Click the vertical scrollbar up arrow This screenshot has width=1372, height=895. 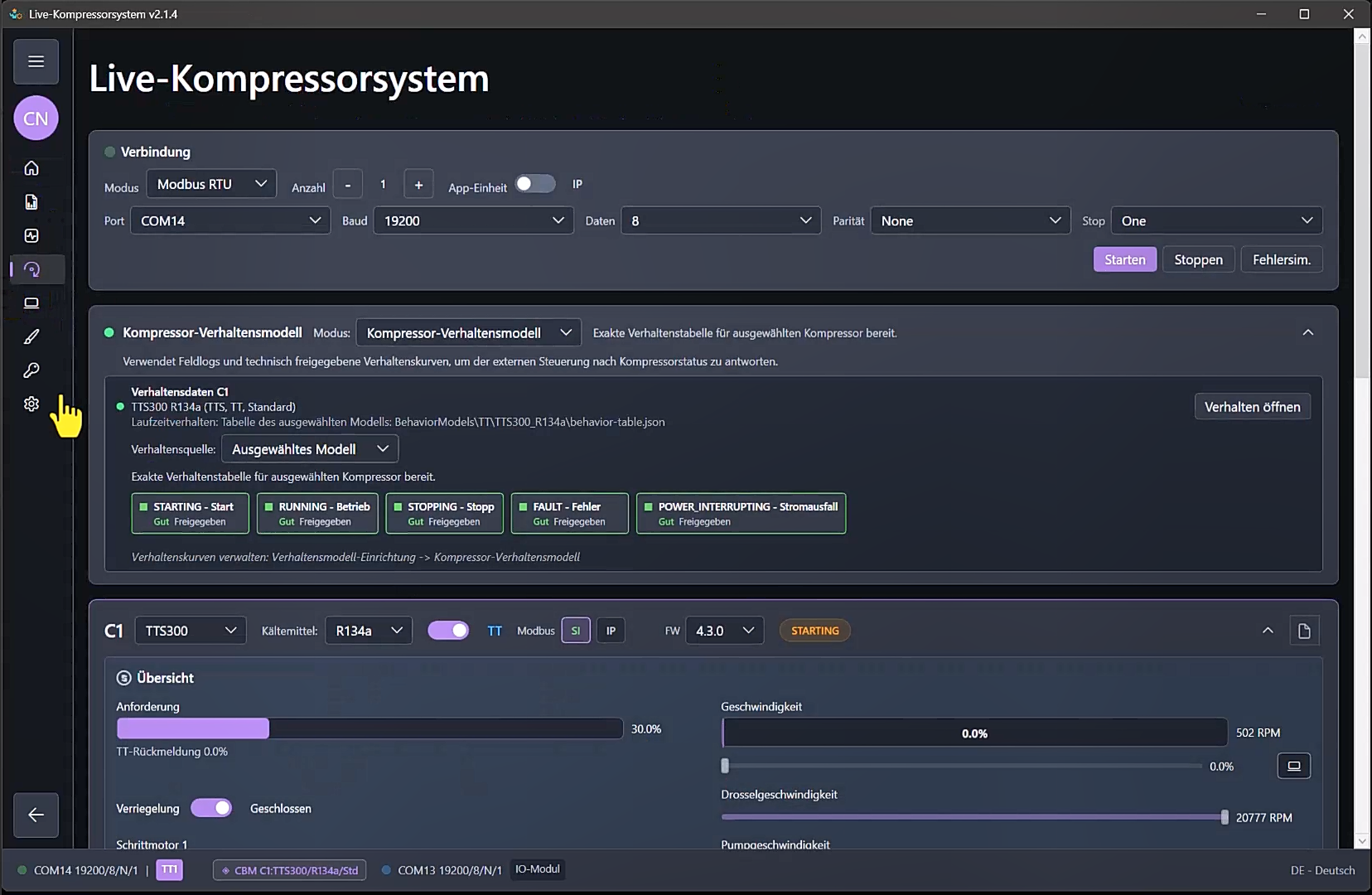[1362, 36]
